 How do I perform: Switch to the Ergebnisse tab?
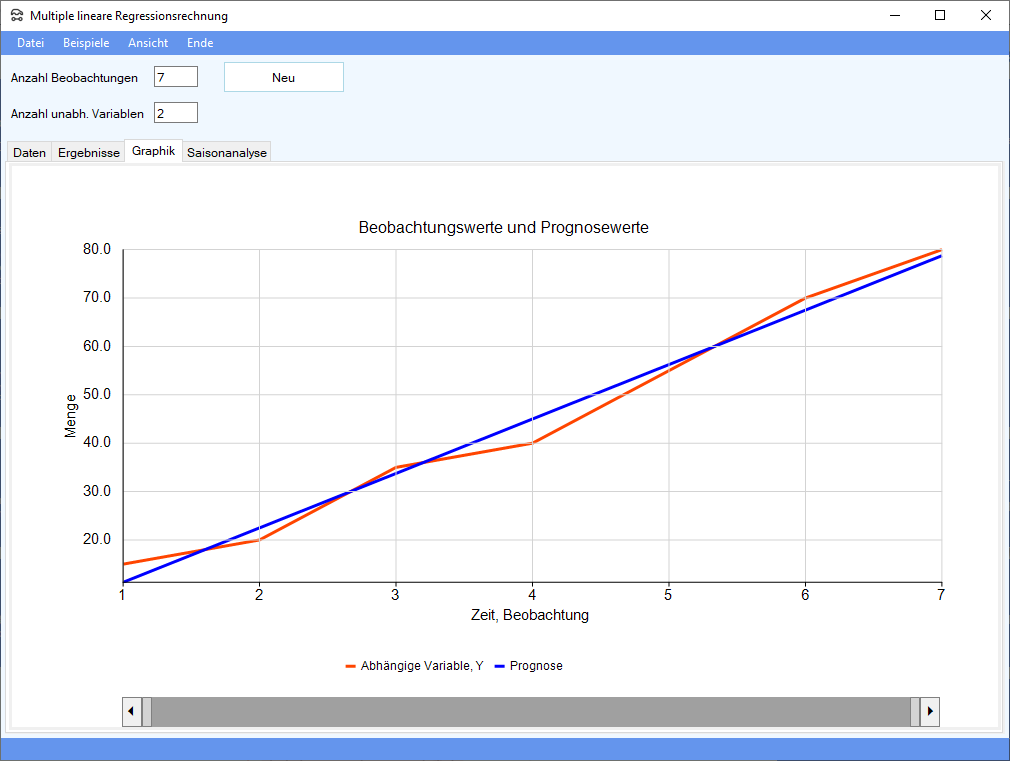click(x=88, y=153)
